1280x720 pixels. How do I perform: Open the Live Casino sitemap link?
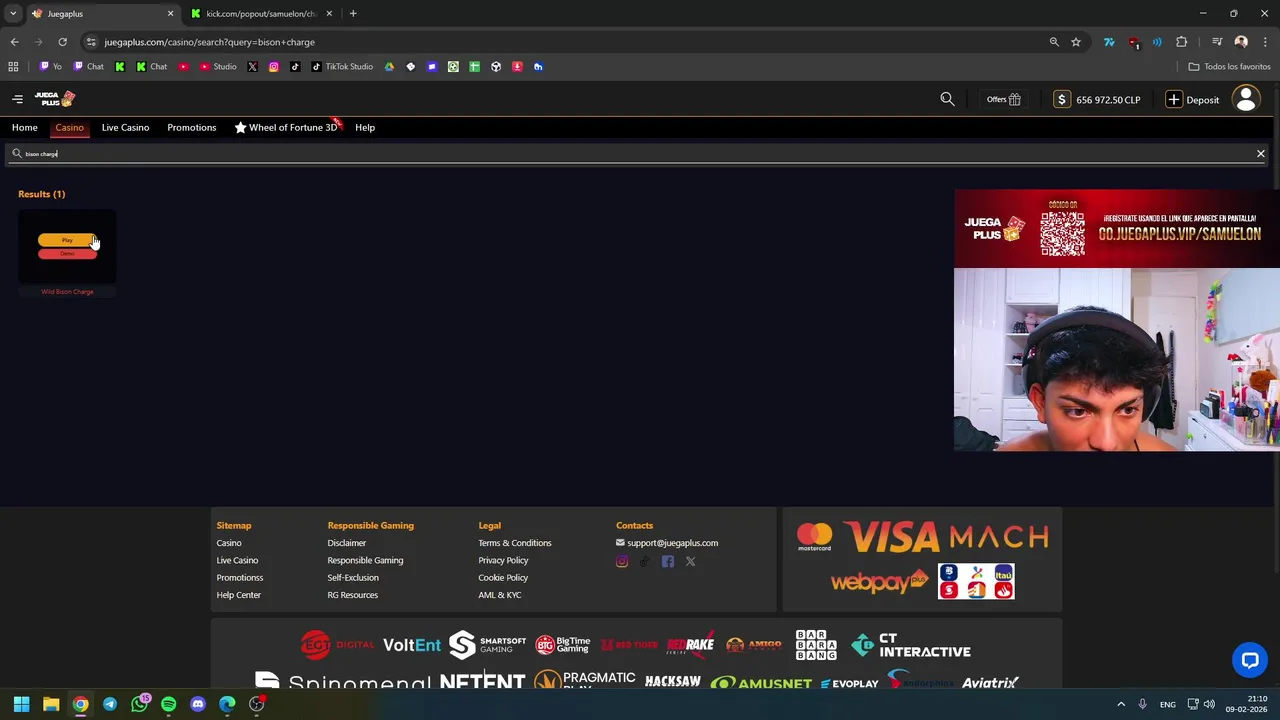(237, 560)
